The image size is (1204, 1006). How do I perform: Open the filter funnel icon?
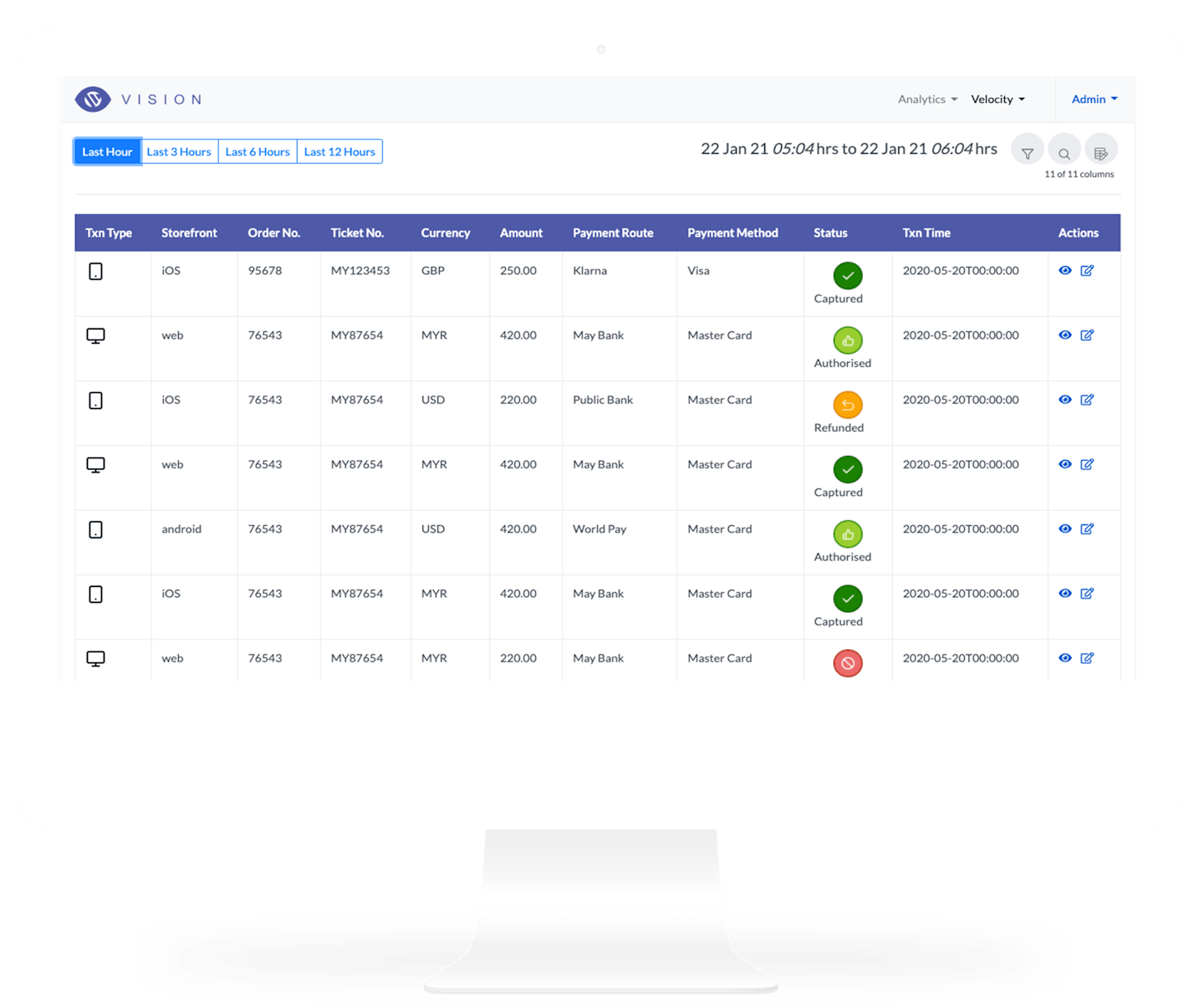[x=1028, y=152]
